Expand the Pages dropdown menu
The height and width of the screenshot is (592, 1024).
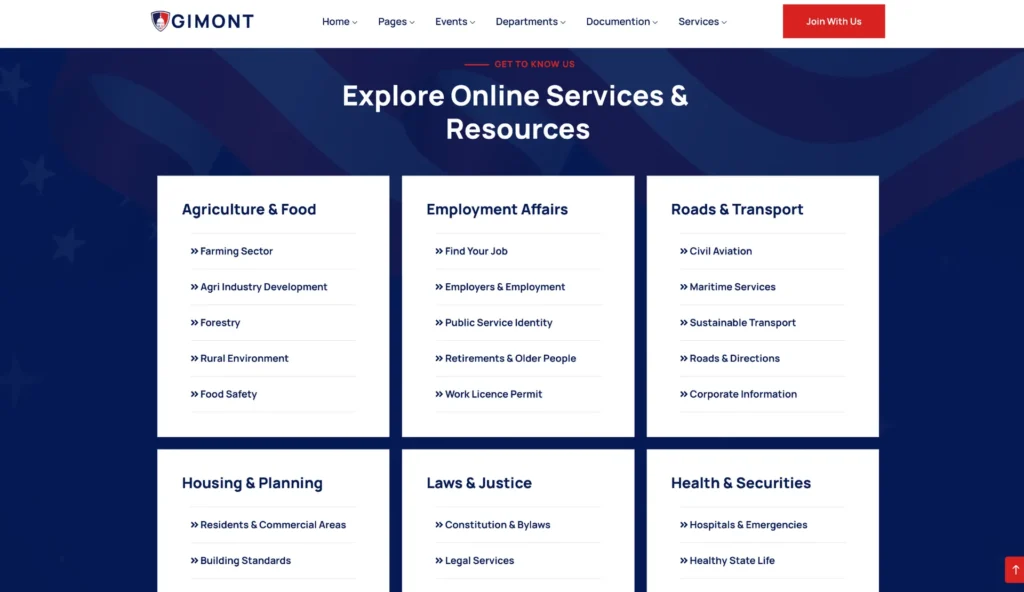(396, 22)
